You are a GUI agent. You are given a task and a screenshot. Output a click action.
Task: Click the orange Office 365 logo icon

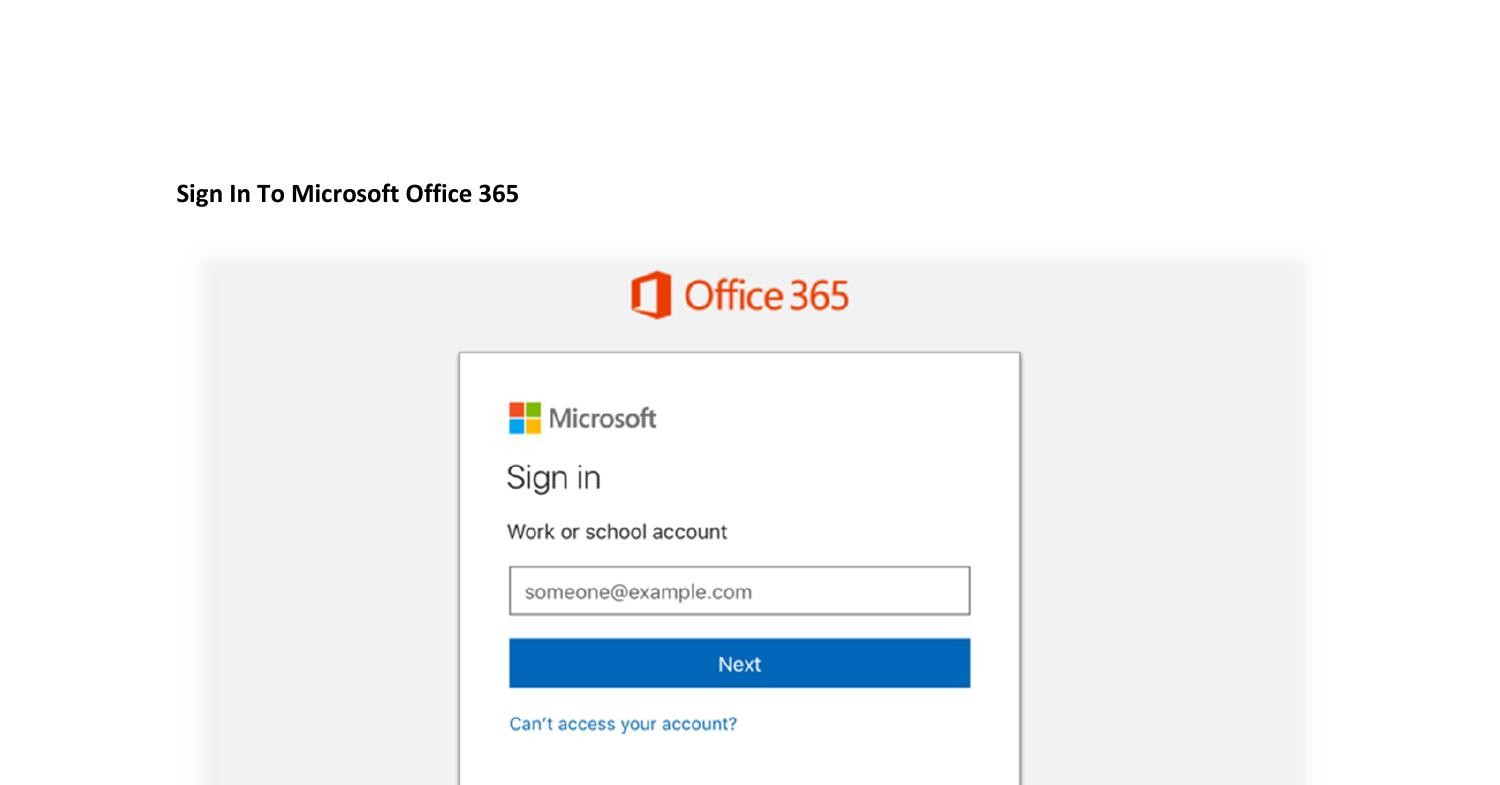coord(651,295)
